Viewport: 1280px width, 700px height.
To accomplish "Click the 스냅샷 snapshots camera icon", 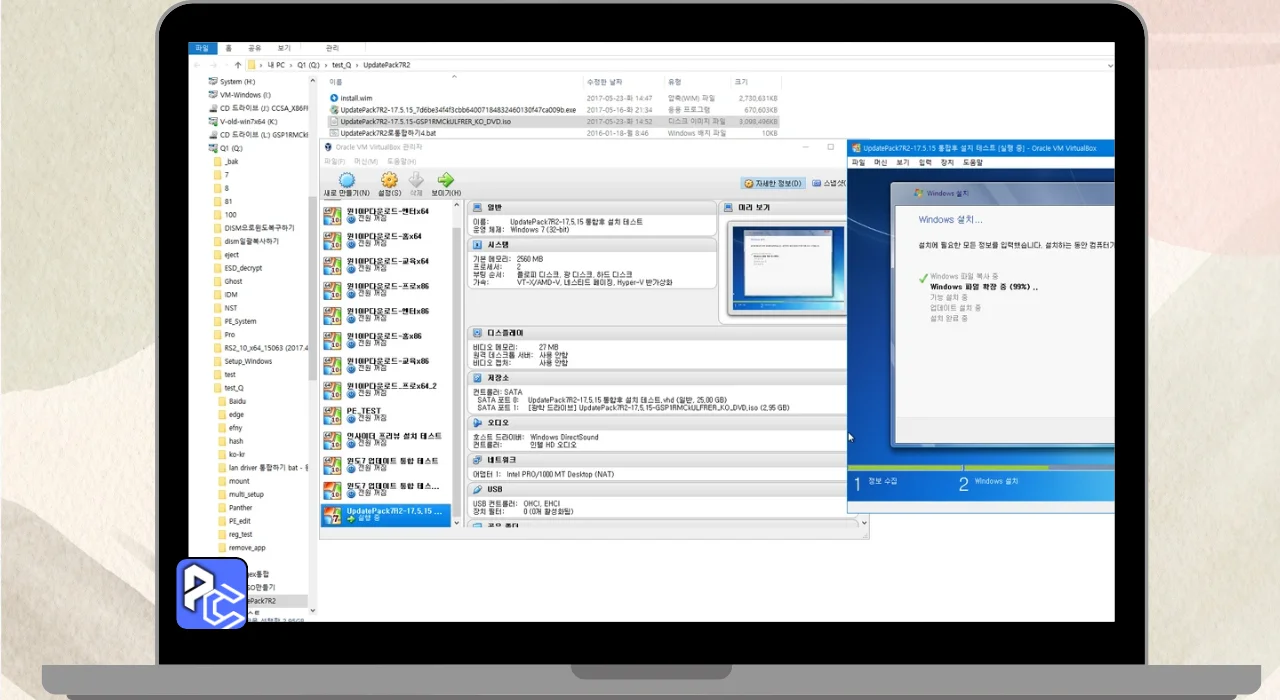I will 817,183.
